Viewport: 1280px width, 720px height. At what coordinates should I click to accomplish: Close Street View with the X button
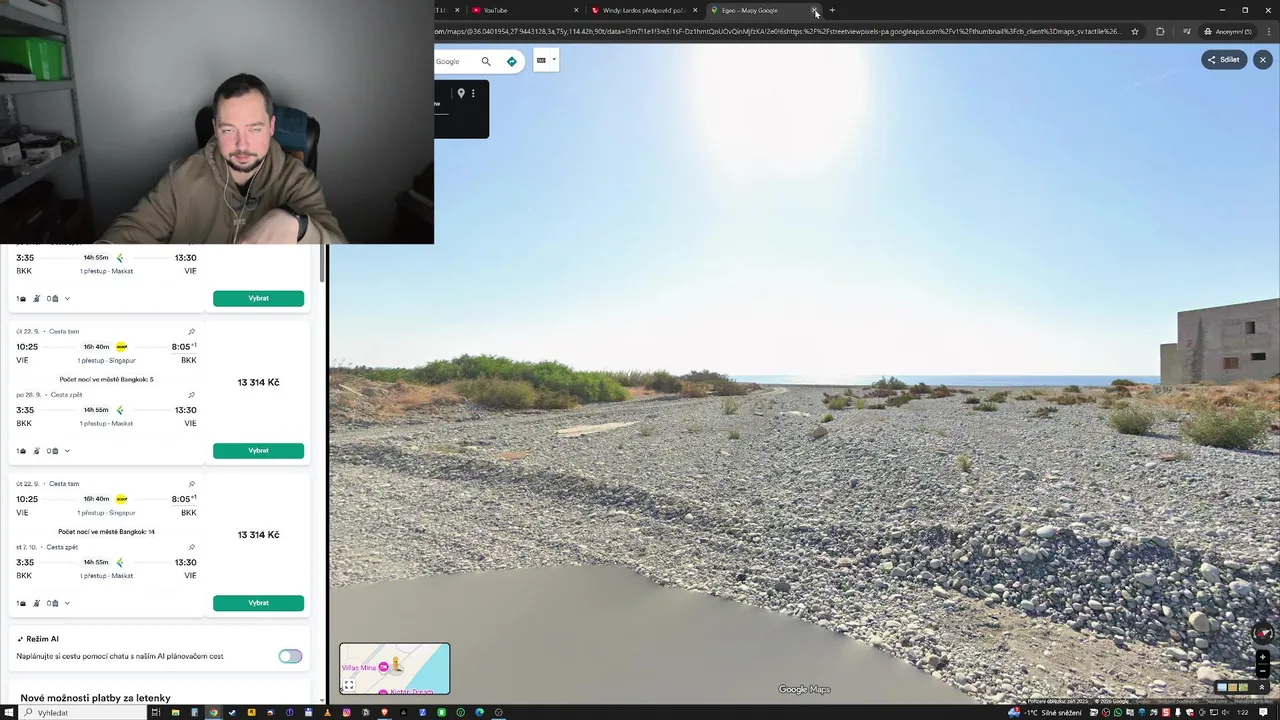point(1263,60)
